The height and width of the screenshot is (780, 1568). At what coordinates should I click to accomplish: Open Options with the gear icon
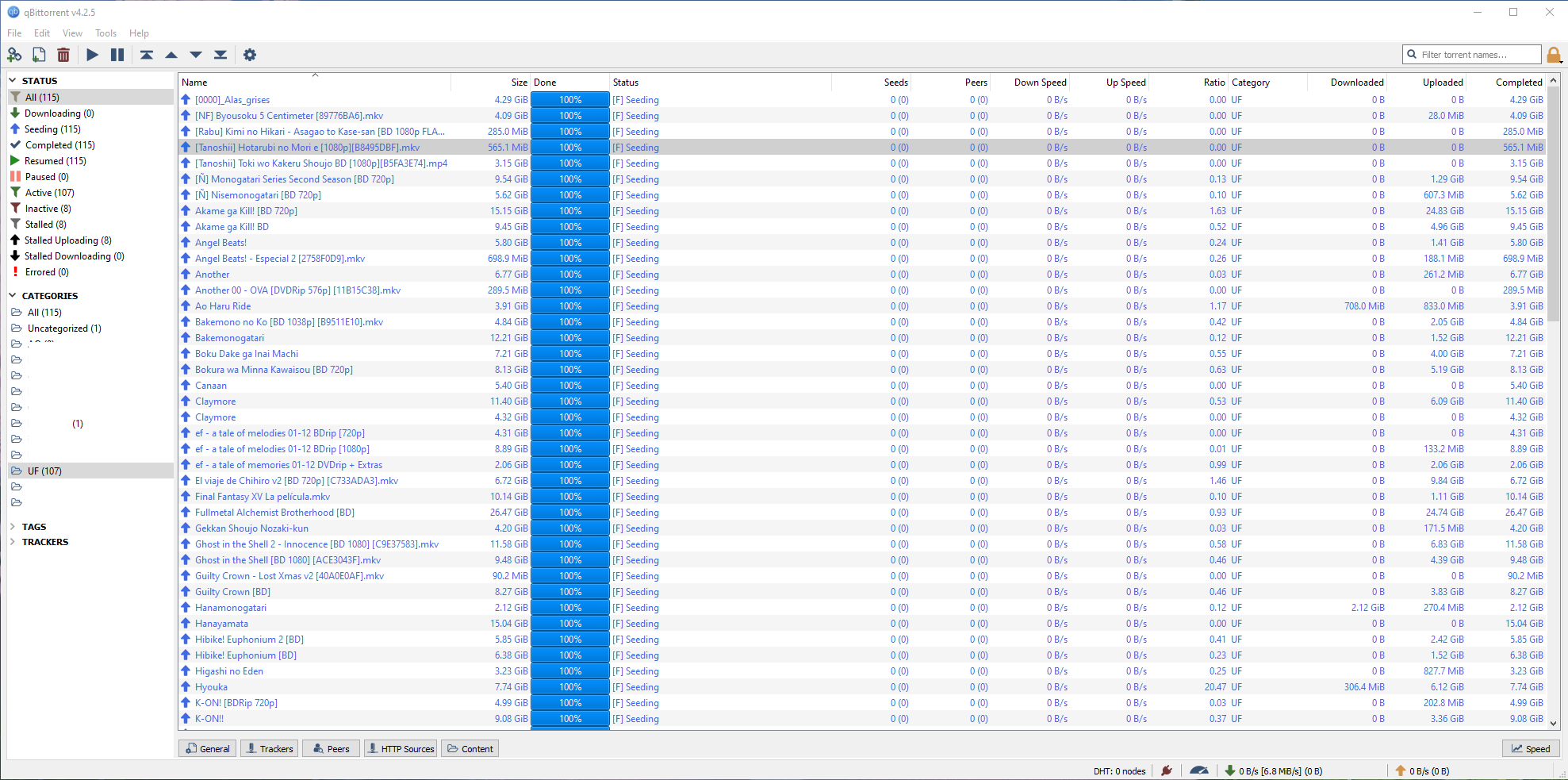[x=250, y=55]
